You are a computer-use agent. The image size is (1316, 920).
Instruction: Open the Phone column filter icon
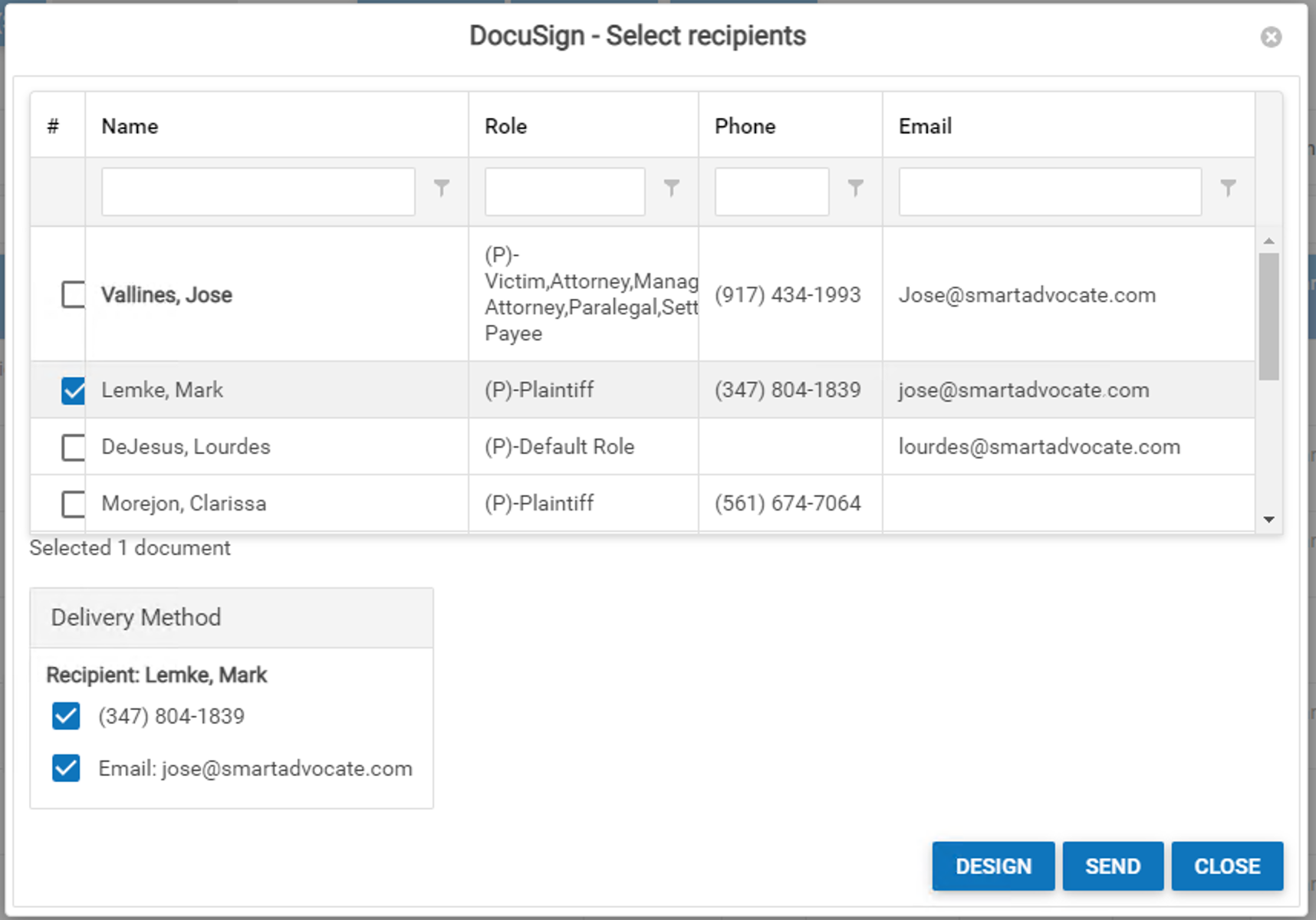(x=855, y=188)
